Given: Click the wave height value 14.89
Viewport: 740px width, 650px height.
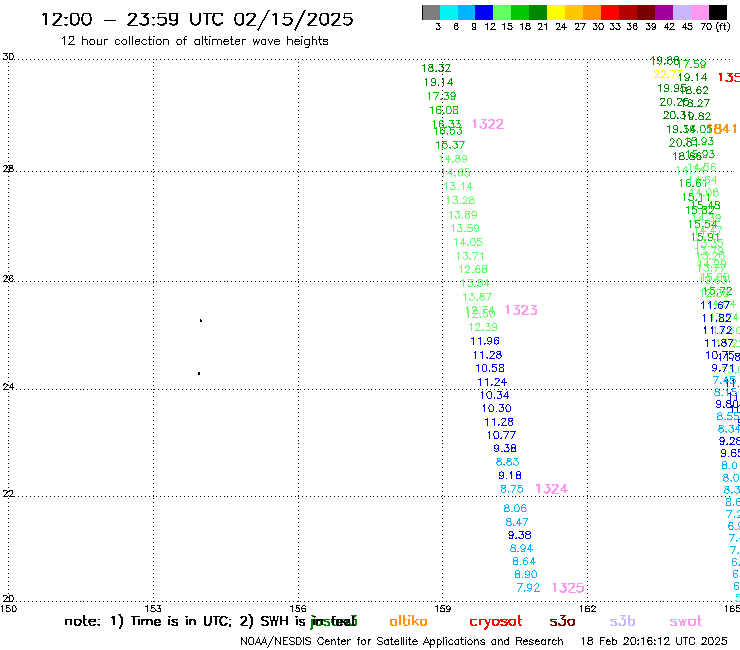Looking at the screenshot, I should click(x=453, y=159).
